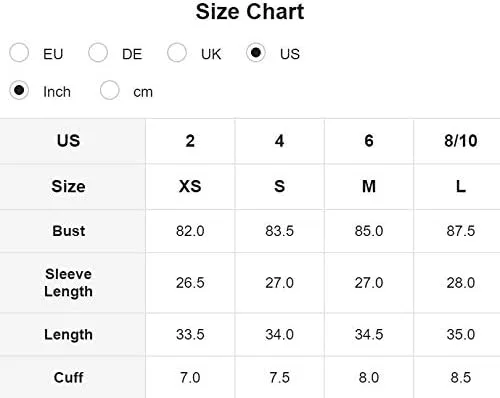
Task: Select the US sizing radio button
Action: (256, 53)
